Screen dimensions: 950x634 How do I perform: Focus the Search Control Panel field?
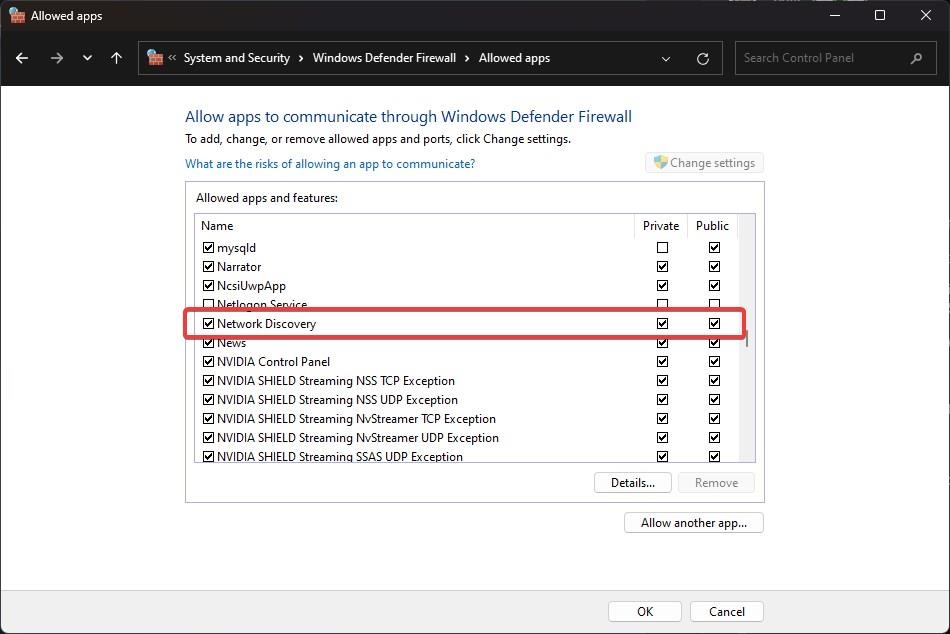(835, 58)
